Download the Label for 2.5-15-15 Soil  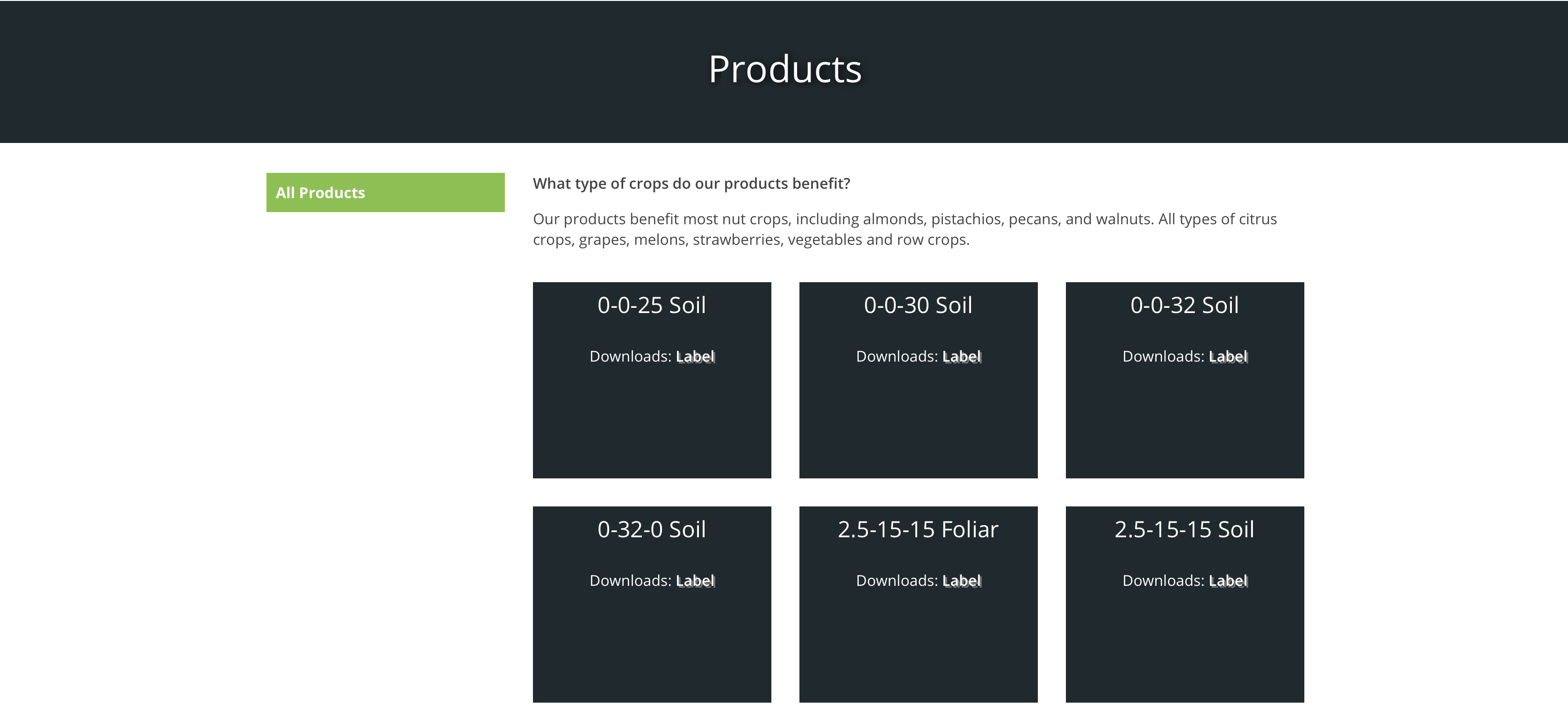(x=1228, y=581)
